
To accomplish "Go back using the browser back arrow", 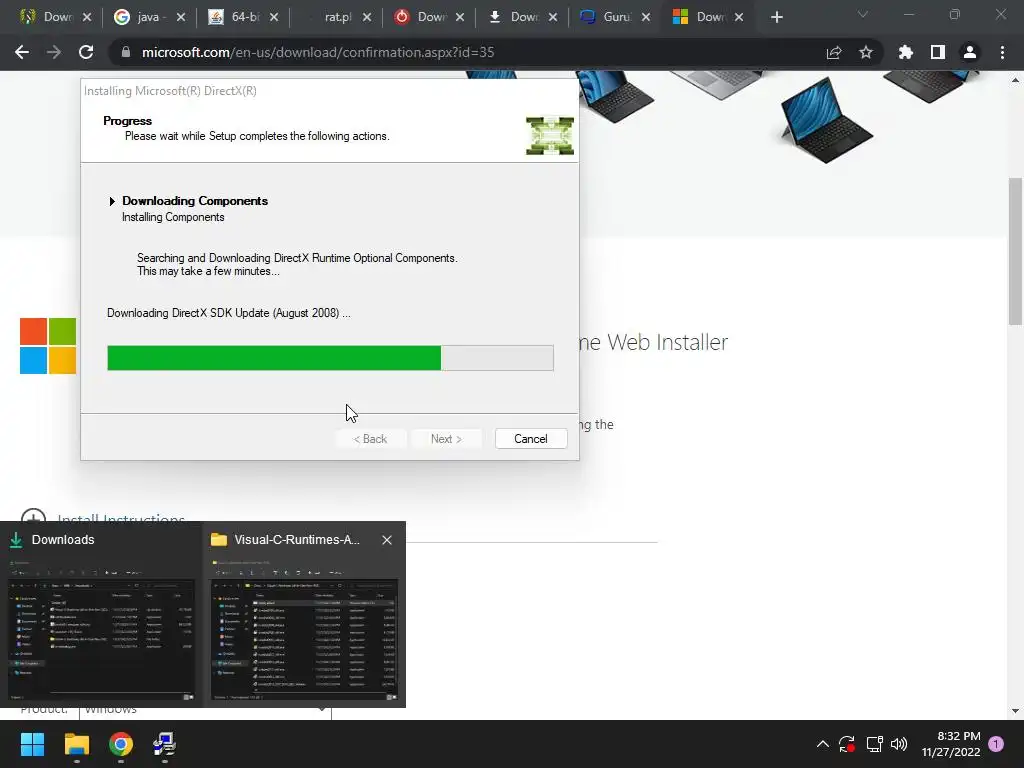I will point(22,52).
